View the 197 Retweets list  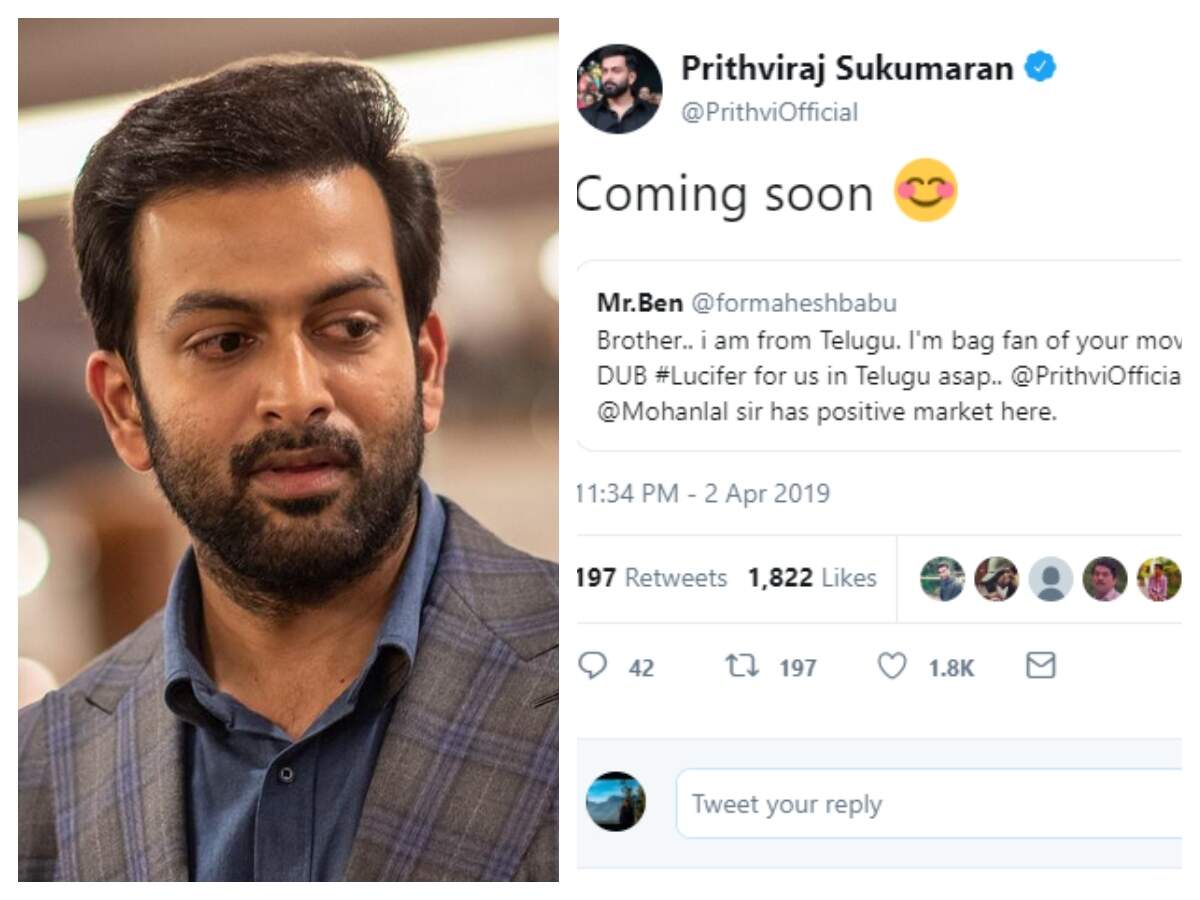[652, 578]
